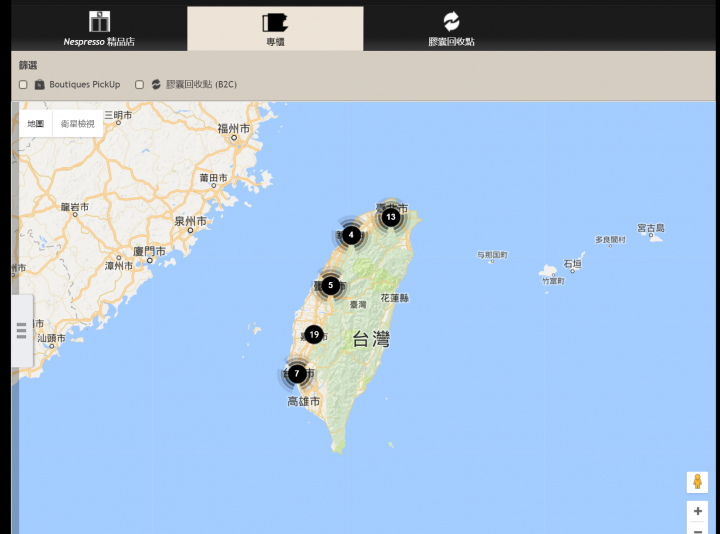Select the 專櫃 tab
The width and height of the screenshot is (720, 534).
pos(275,28)
